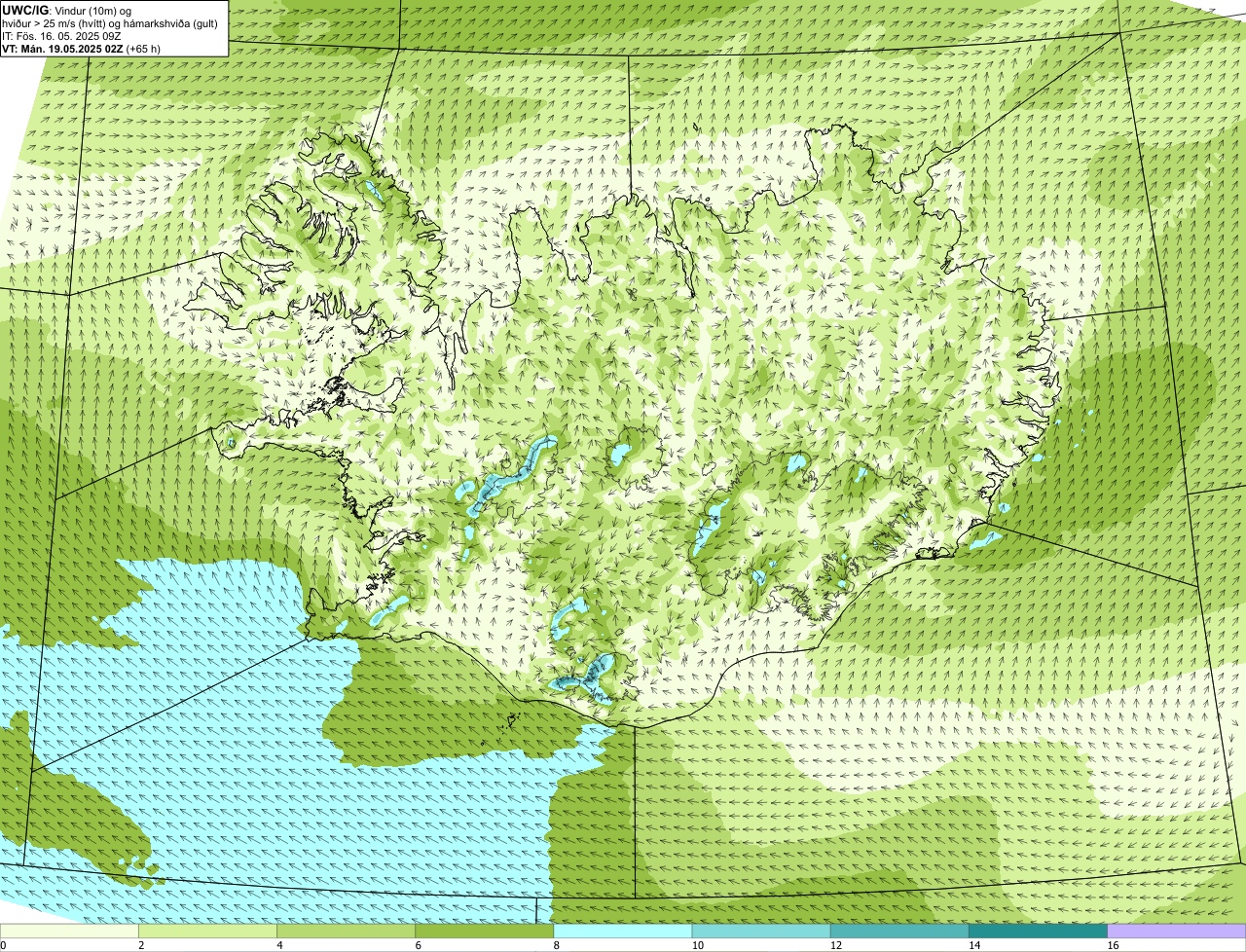Viewport: 1246px width, 952px height.
Task: Pick the teal 12–14 m/s legend swatch
Action: click(899, 931)
